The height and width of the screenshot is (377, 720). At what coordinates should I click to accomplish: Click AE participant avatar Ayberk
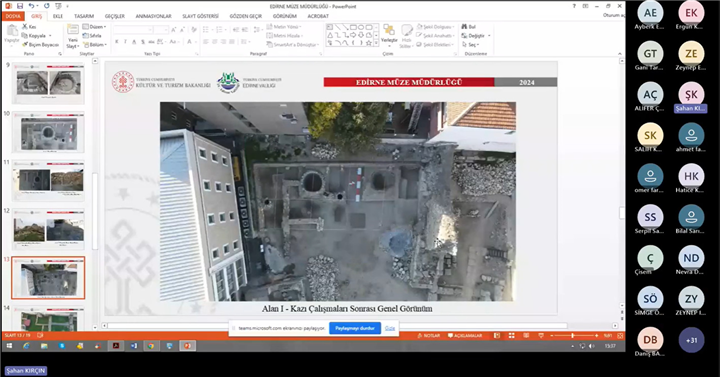650,13
